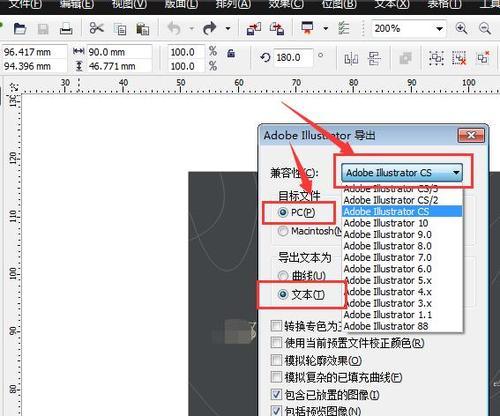Click the mirror horizontally icon
The image size is (500, 416).
point(351,59)
